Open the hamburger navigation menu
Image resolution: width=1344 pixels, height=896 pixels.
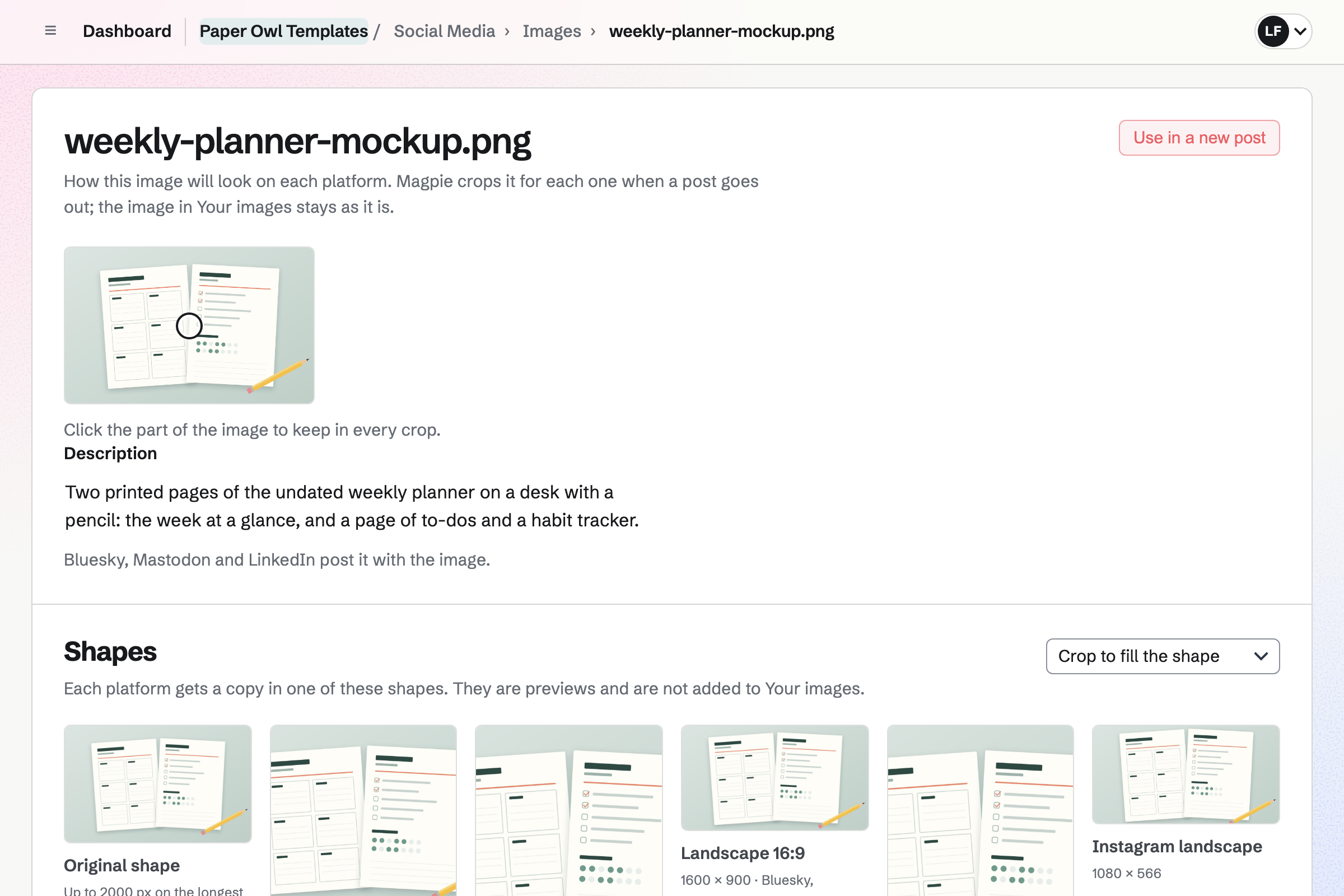[50, 31]
